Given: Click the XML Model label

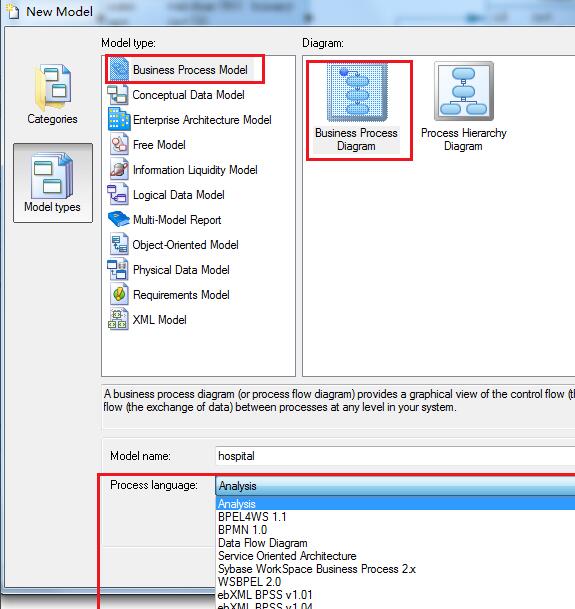Looking at the screenshot, I should [159, 320].
